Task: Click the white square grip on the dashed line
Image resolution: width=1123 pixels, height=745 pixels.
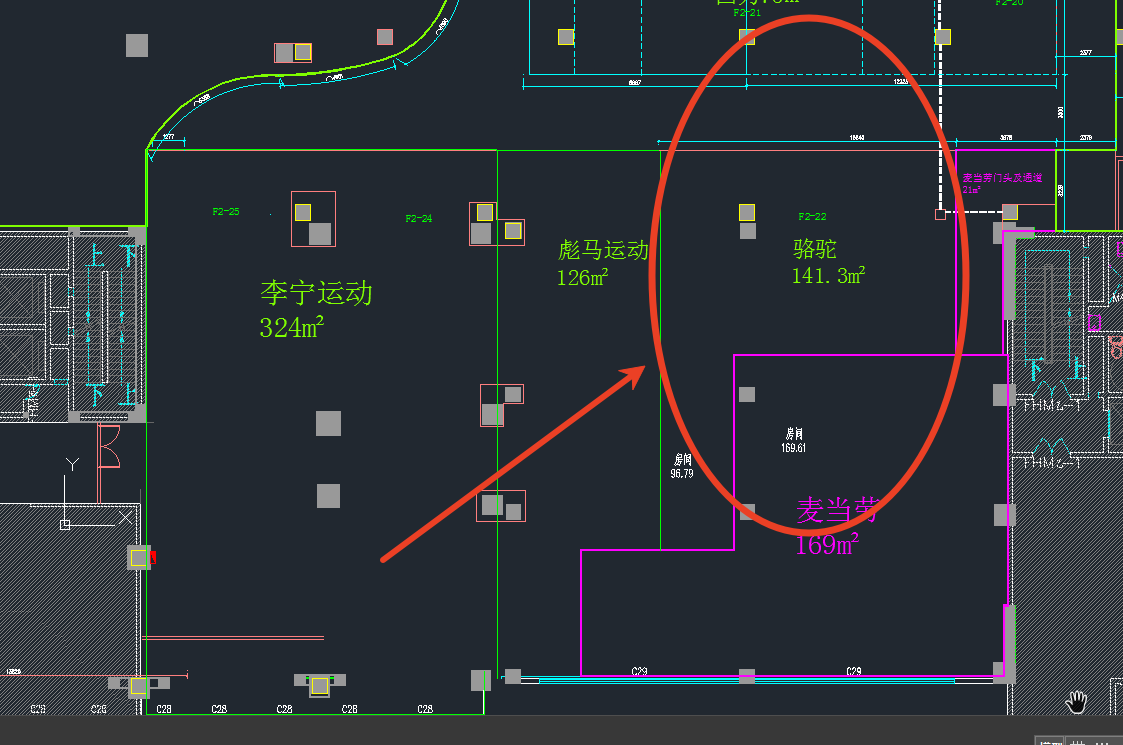Action: [939, 214]
